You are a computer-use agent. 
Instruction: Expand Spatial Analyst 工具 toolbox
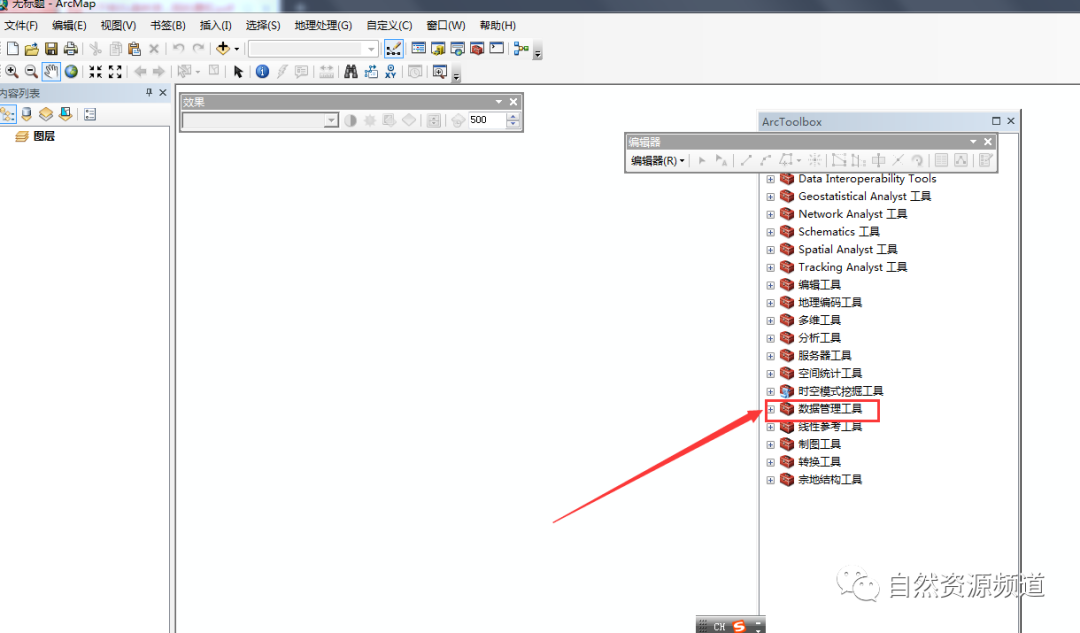771,250
